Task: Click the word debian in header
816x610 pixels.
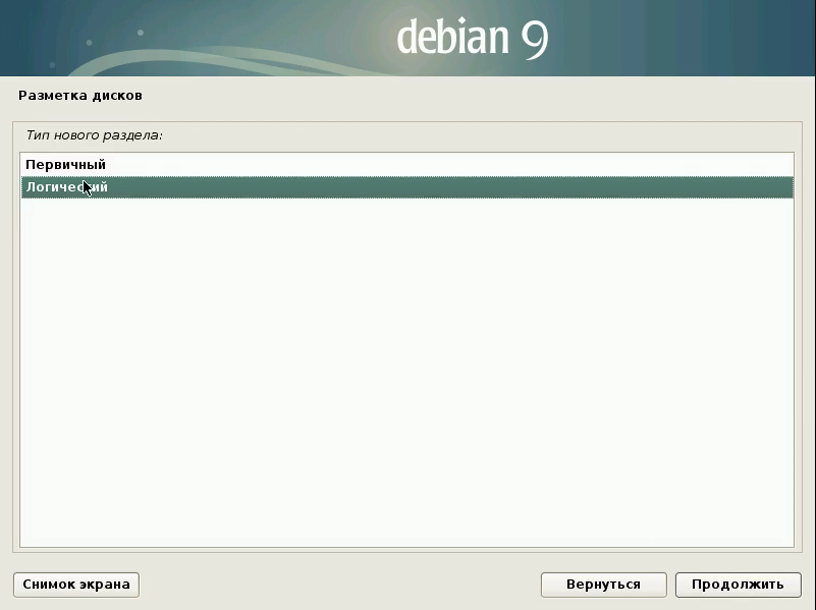Action: coord(452,38)
